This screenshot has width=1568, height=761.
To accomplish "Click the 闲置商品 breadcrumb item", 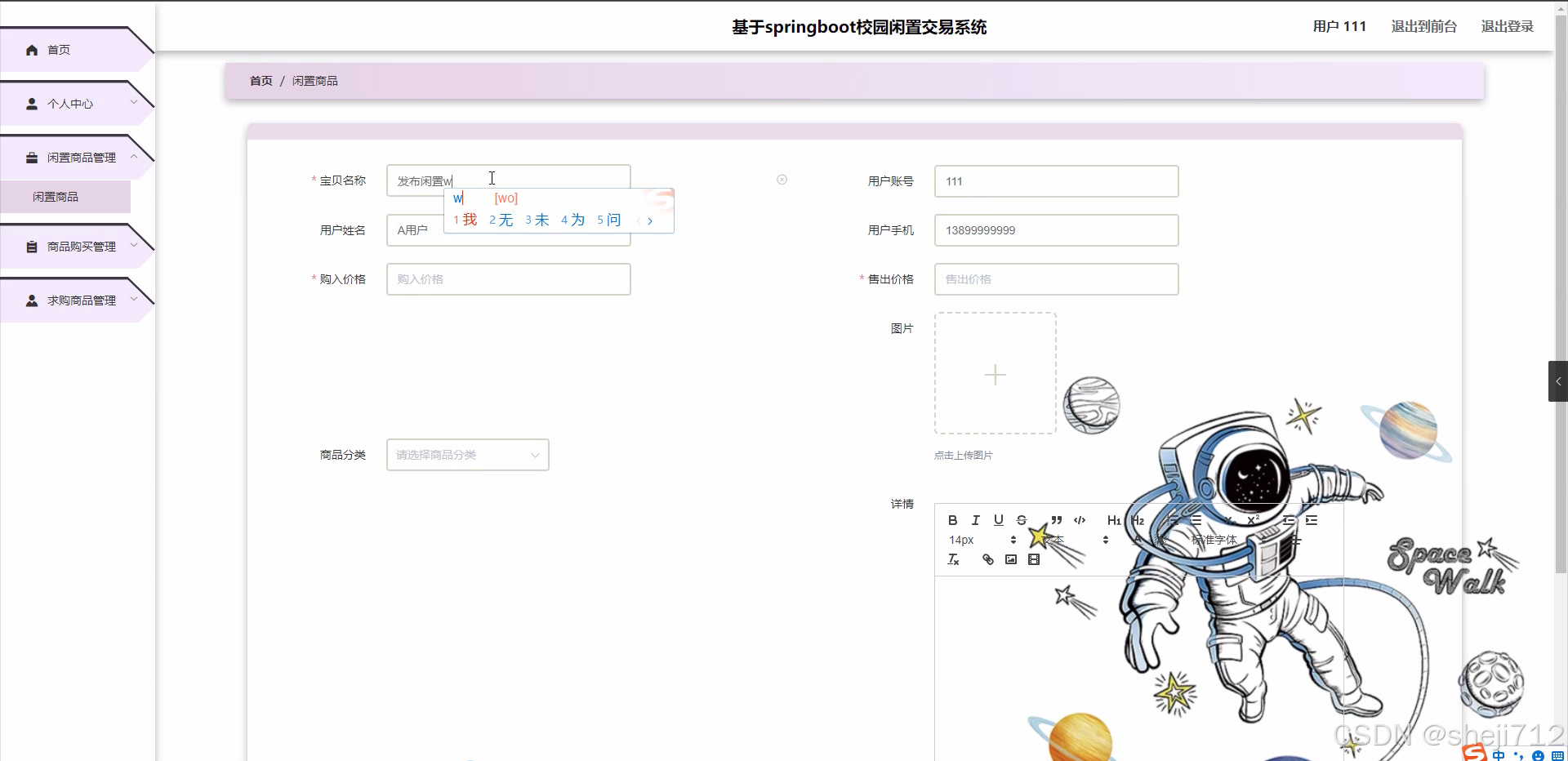I will tap(315, 81).
